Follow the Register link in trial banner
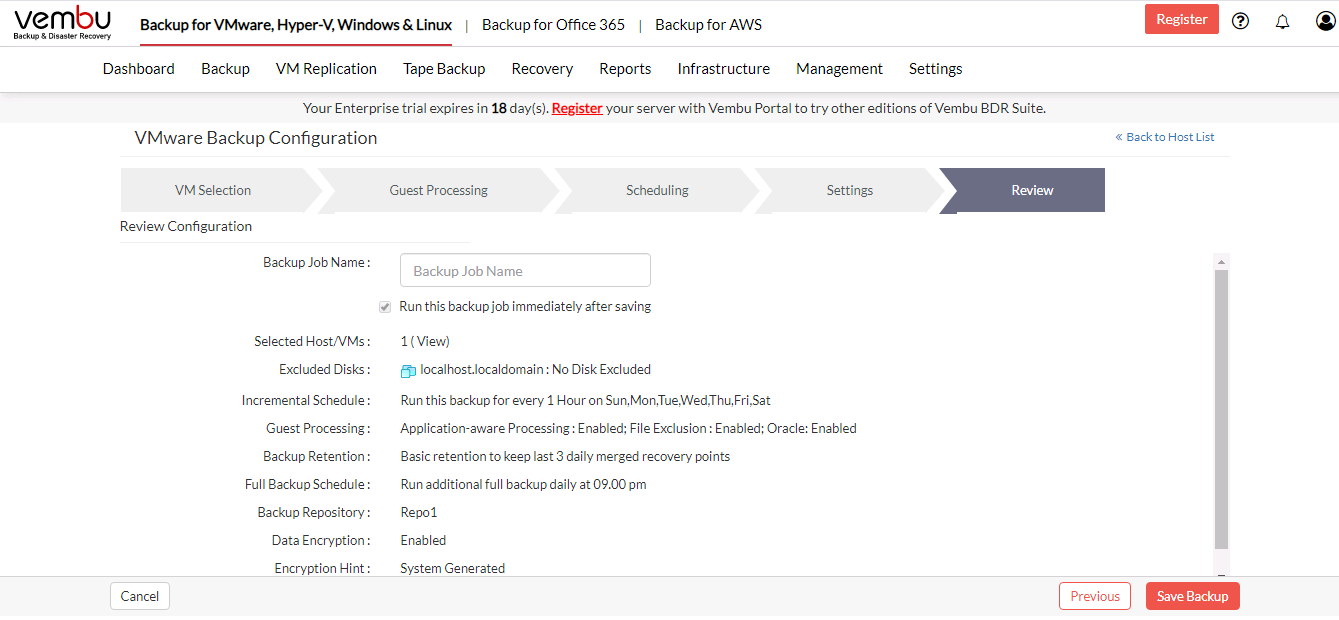1339x620 pixels. click(x=577, y=108)
